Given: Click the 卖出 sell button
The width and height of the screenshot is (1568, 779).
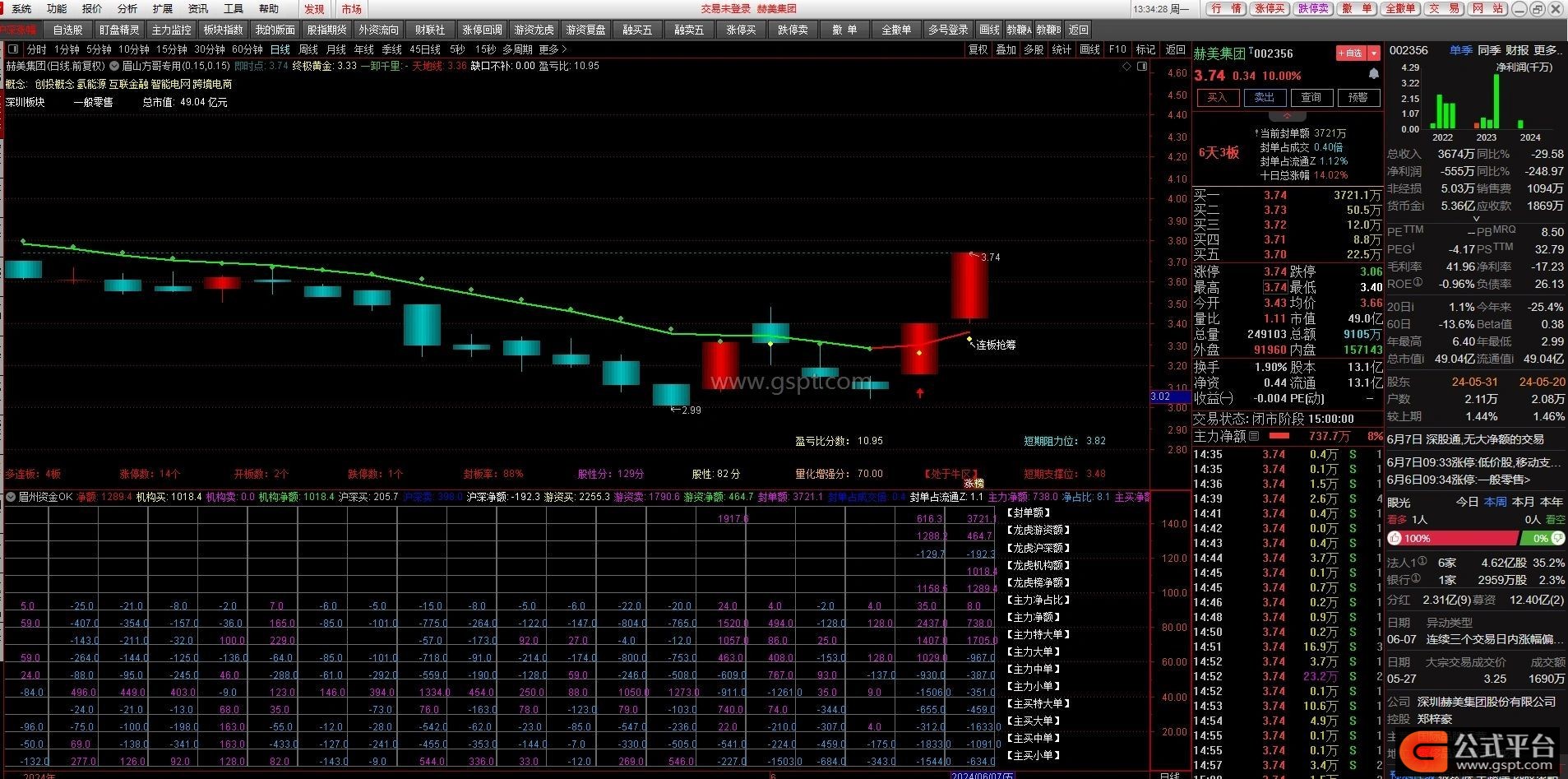Looking at the screenshot, I should pos(1265,97).
